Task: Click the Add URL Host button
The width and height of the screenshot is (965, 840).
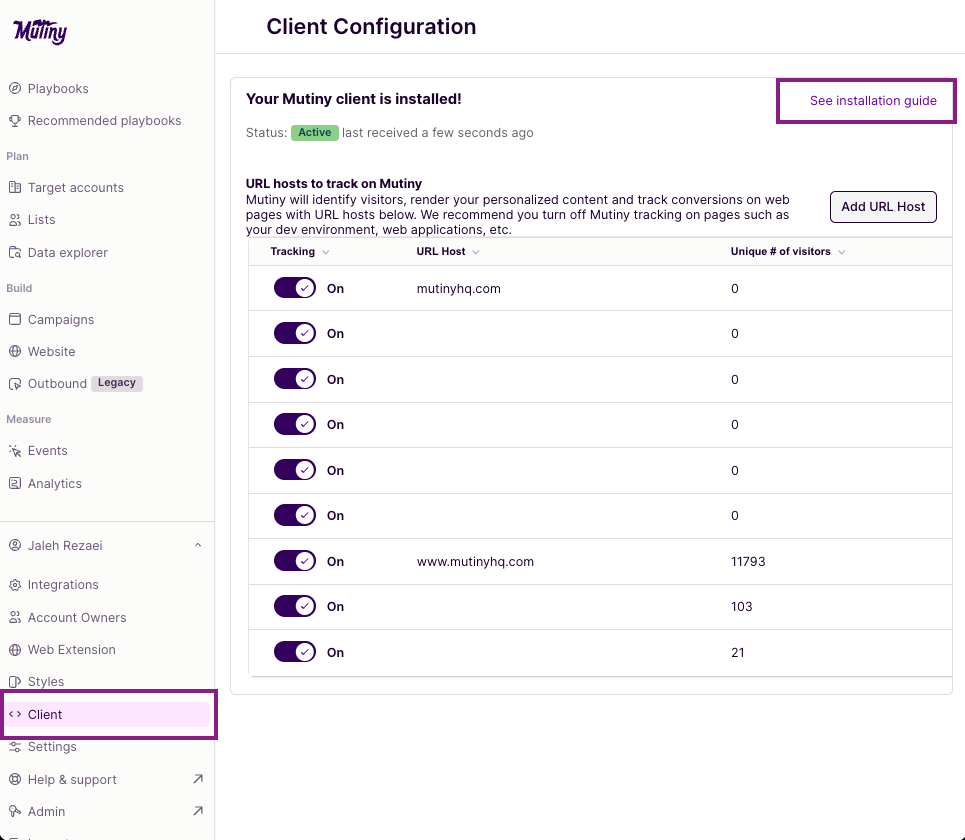Action: point(883,207)
